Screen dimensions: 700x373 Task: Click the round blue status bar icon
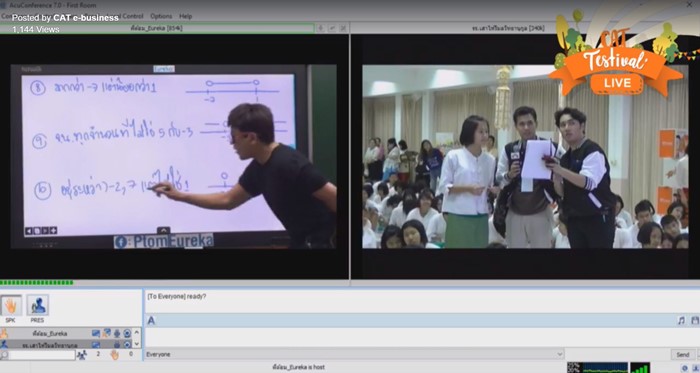point(685,368)
